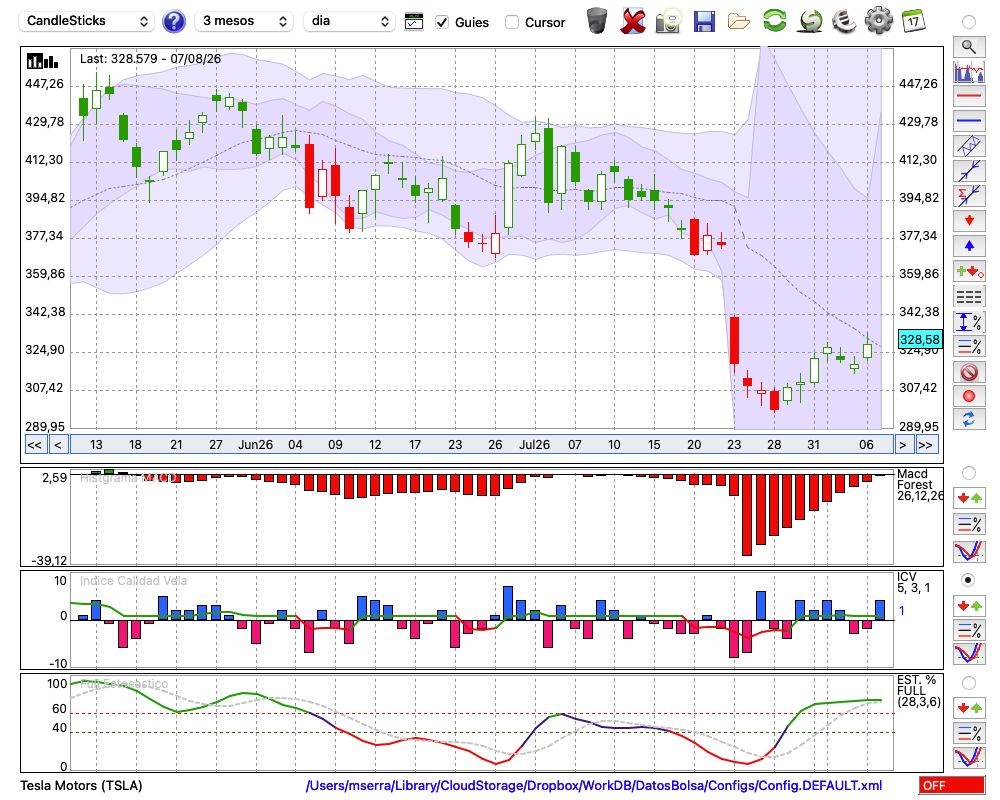Open the folder icon to load file
1000x800 pixels.
point(739,22)
